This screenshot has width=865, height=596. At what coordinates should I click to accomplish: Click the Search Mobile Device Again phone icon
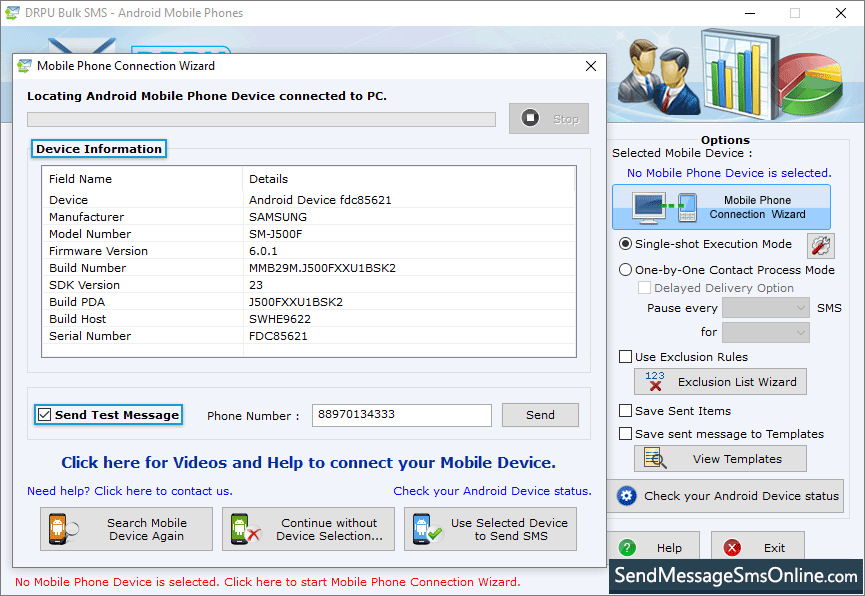click(x=62, y=529)
